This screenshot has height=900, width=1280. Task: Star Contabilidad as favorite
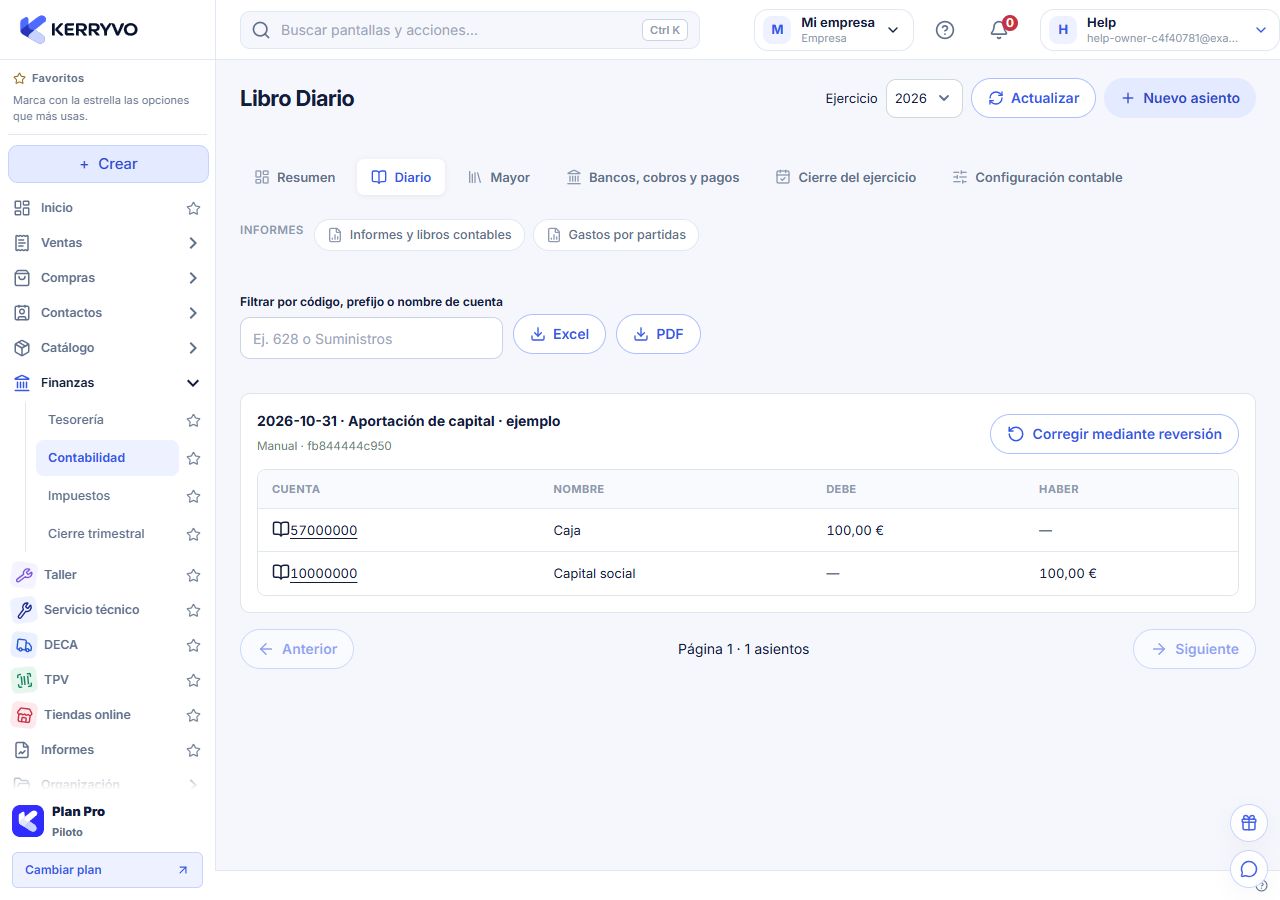coord(194,458)
